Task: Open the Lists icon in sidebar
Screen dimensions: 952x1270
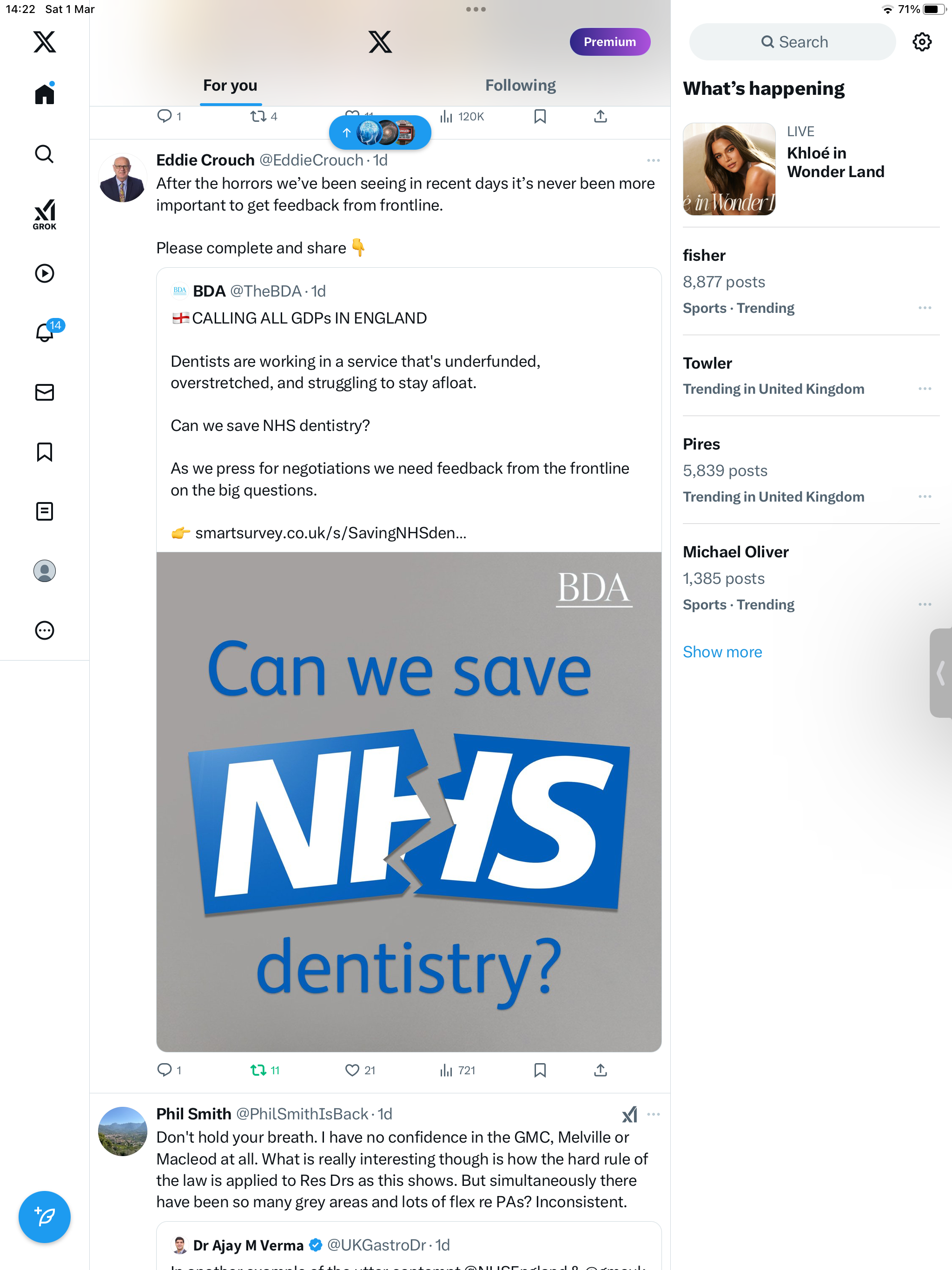Action: pos(44,511)
